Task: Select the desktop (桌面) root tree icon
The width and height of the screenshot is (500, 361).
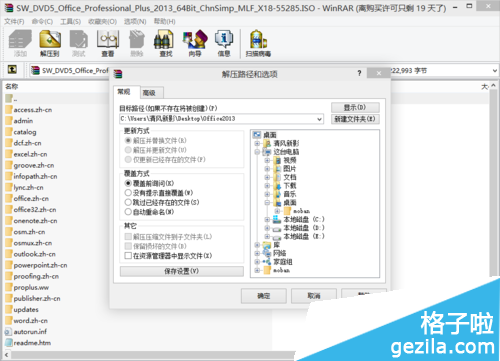Action: (x=257, y=135)
